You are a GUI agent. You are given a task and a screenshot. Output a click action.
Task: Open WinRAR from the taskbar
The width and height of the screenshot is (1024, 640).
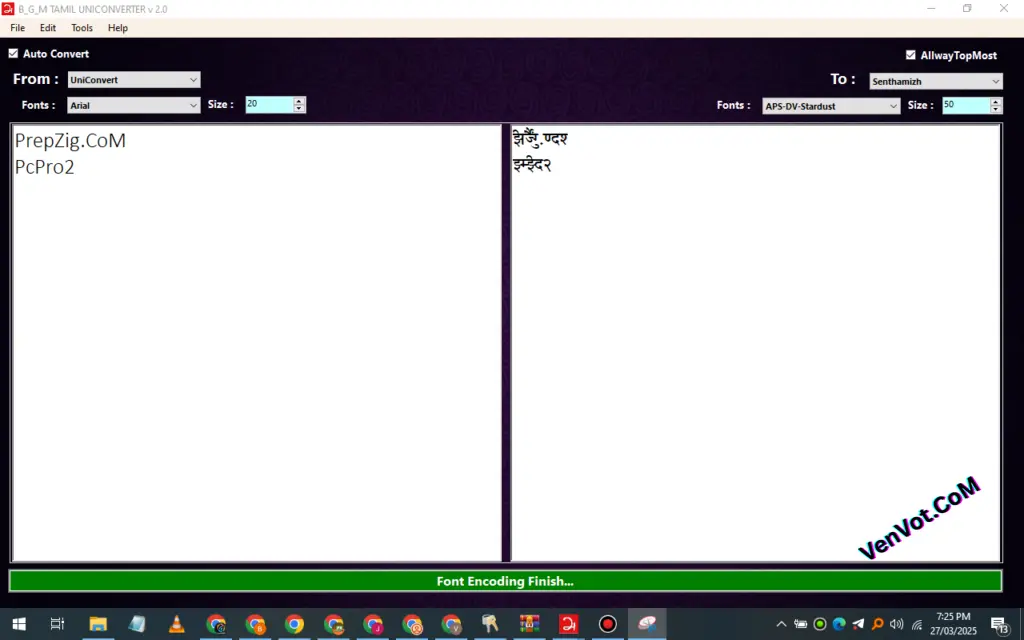[530, 624]
